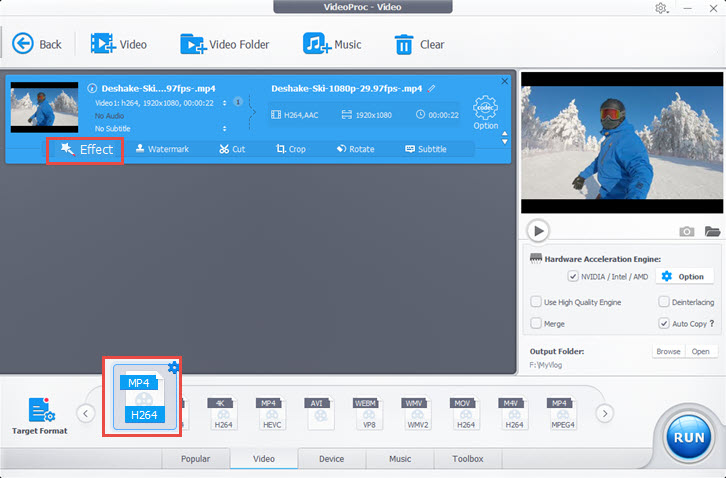The width and height of the screenshot is (726, 478).
Task: Open the Cut scissors tool
Action: click(x=224, y=149)
